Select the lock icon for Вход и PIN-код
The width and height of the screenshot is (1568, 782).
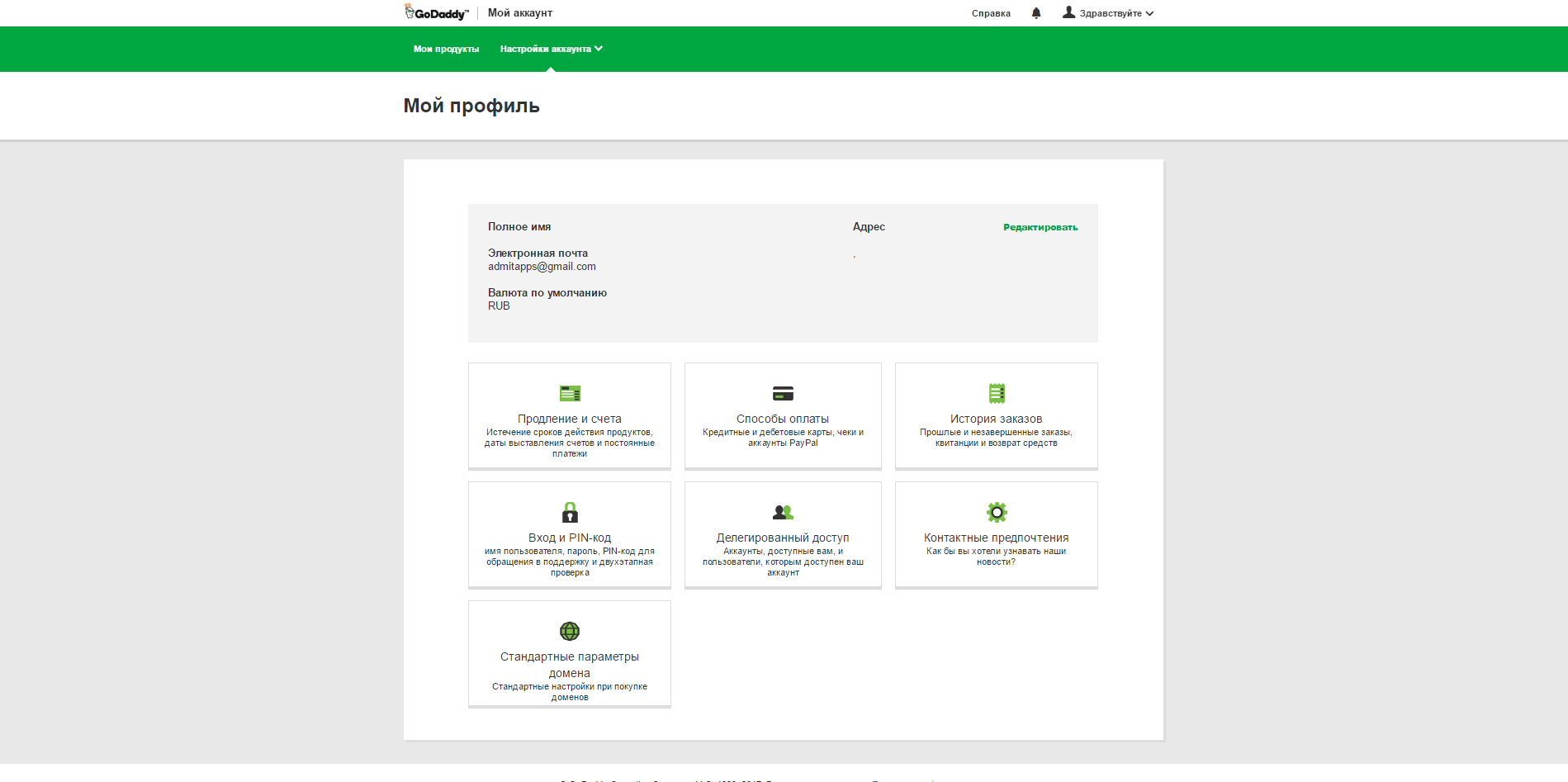point(570,512)
